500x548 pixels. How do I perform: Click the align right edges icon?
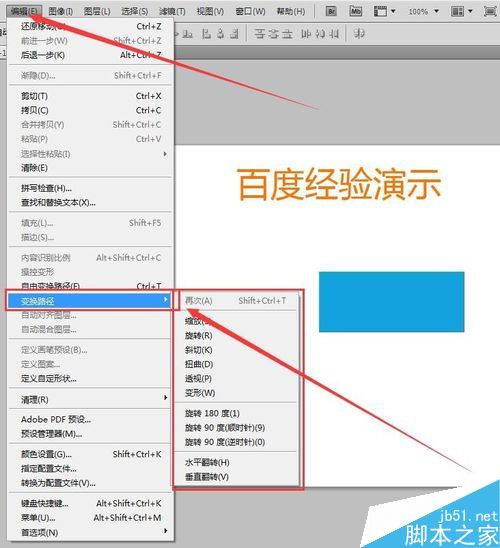pos(234,34)
